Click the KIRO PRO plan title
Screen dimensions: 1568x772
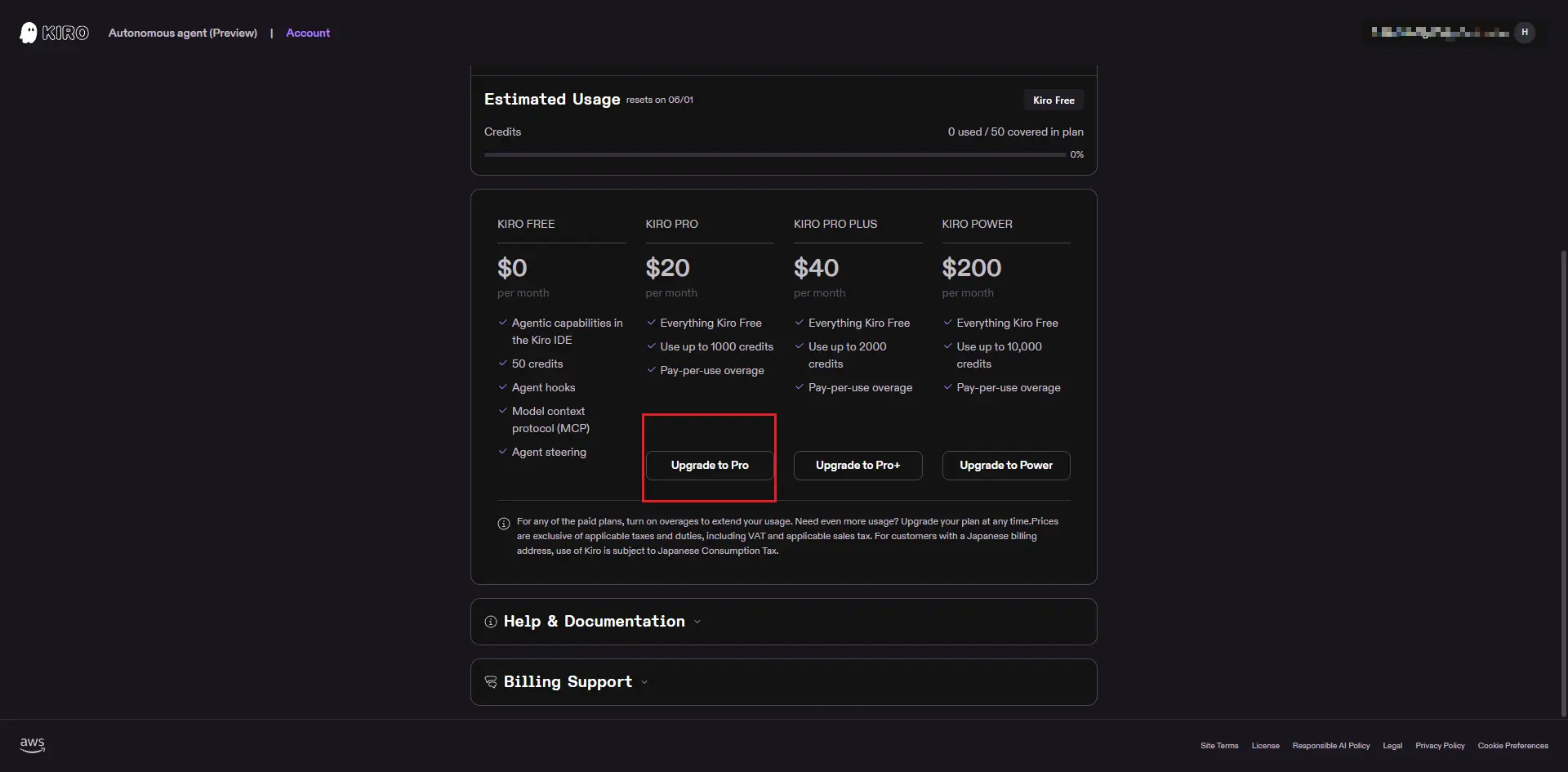point(672,224)
